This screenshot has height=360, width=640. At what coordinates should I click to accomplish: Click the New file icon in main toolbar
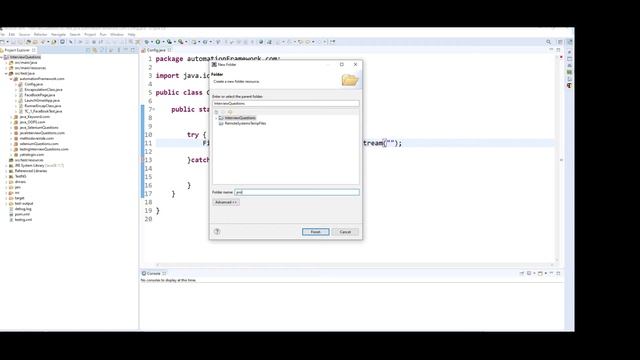(x=2, y=42)
